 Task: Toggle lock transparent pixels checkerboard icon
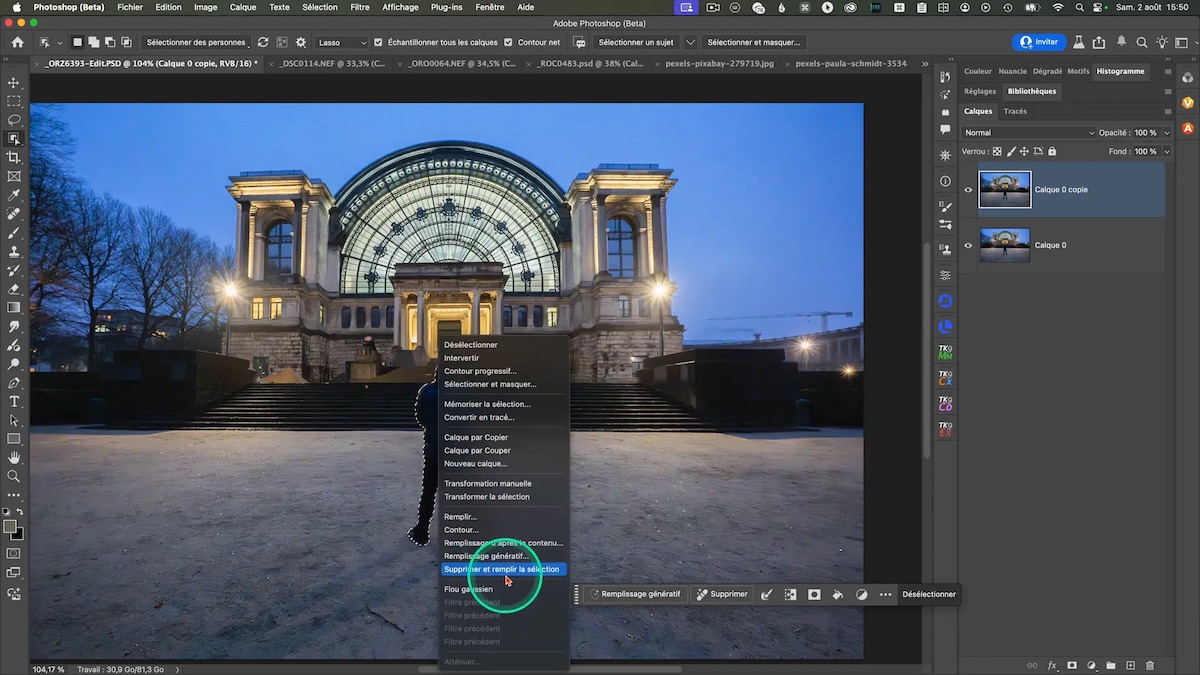pos(997,152)
